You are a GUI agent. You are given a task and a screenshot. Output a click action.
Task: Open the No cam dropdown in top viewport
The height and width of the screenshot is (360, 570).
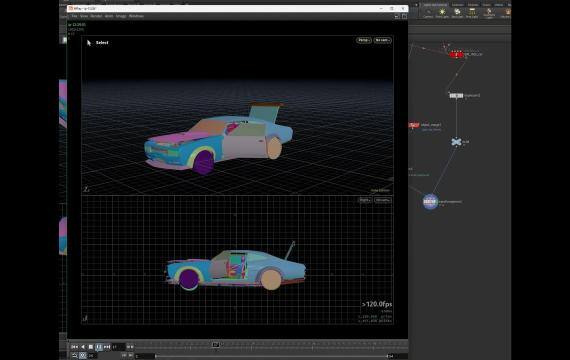(382, 40)
